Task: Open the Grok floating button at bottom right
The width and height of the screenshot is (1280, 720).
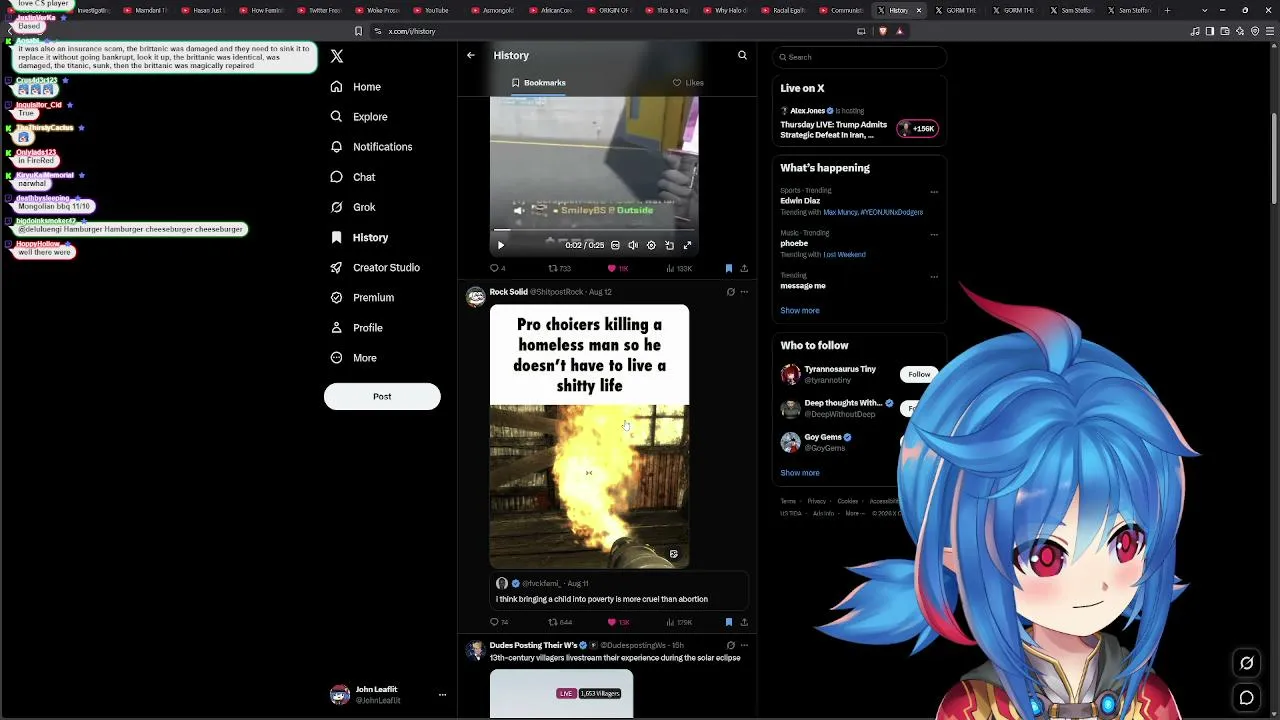Action: tap(1247, 662)
